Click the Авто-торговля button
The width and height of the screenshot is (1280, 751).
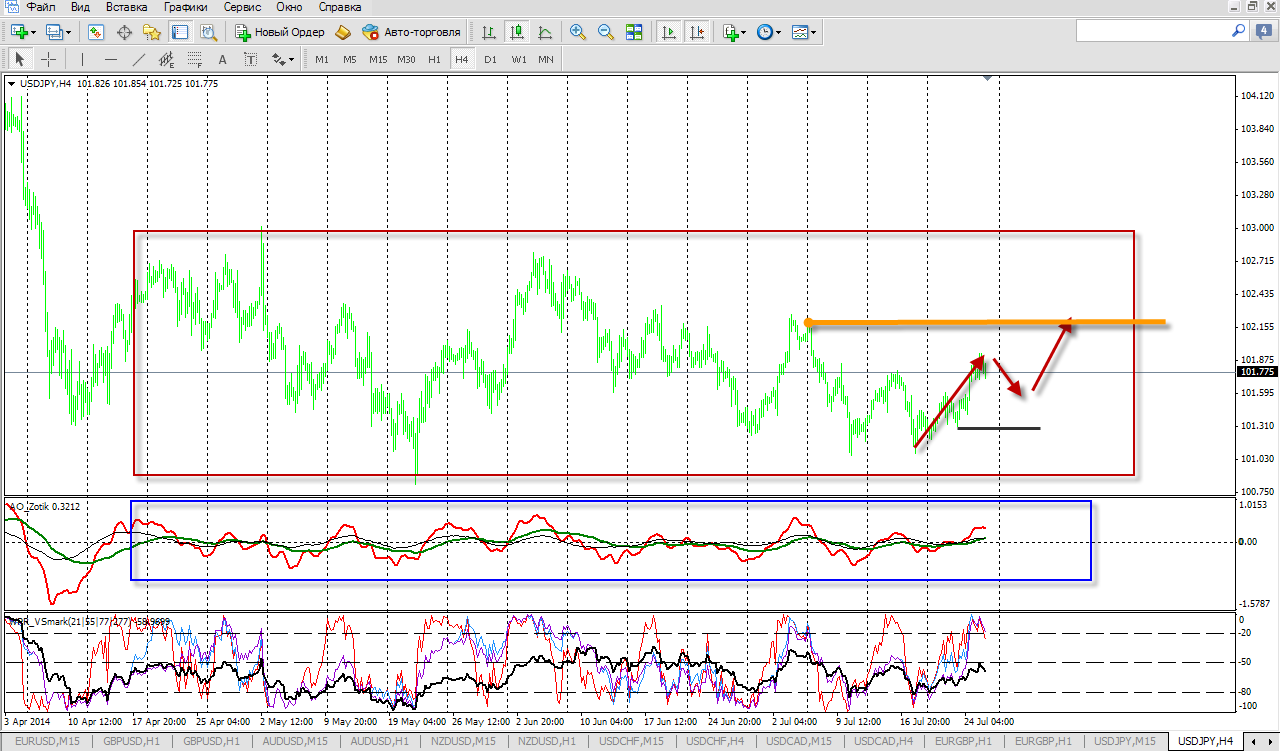pos(412,32)
